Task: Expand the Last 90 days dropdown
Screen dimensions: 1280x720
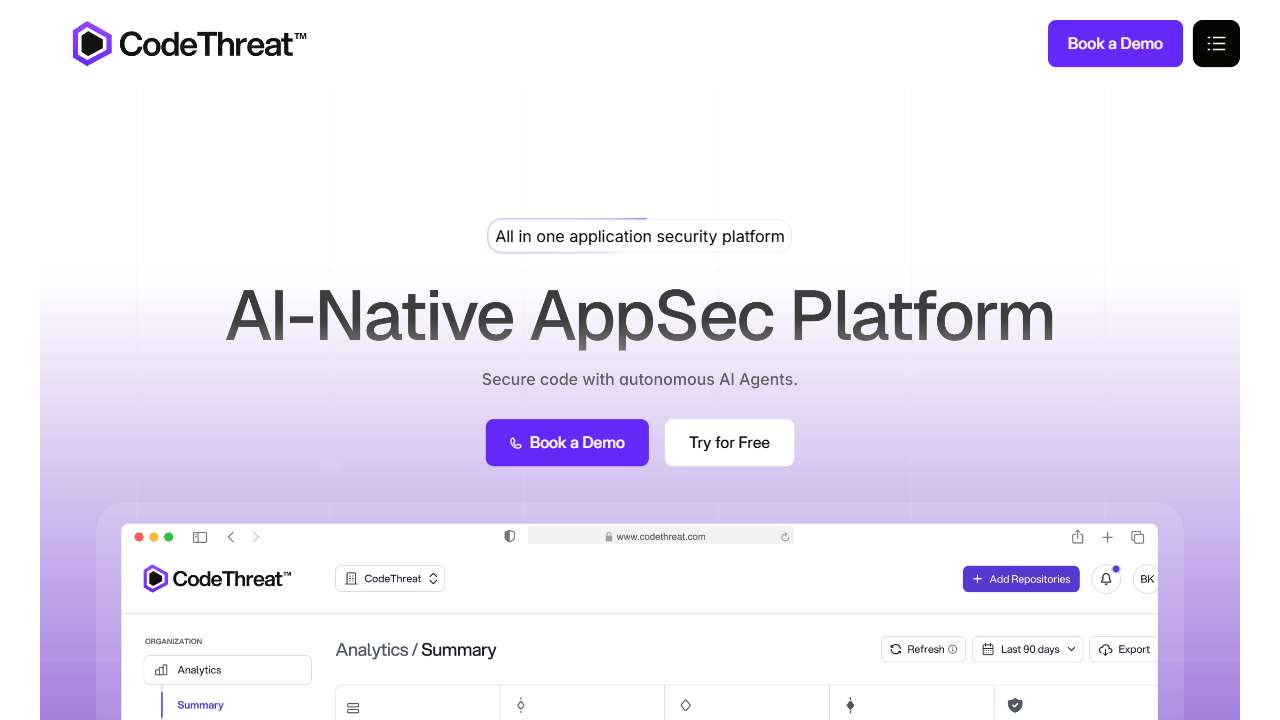Action: point(1027,649)
